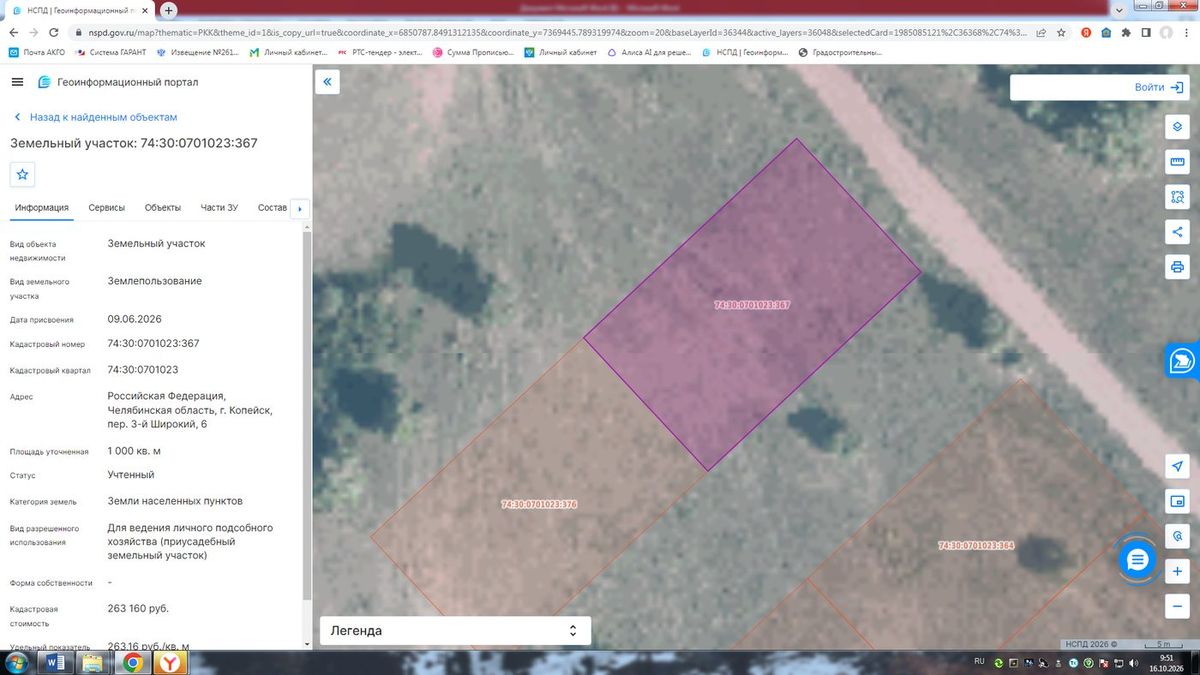The height and width of the screenshot is (675, 1200).
Task: Select the highlighted parcel 74:30:0701023:367 on map
Action: (x=752, y=304)
